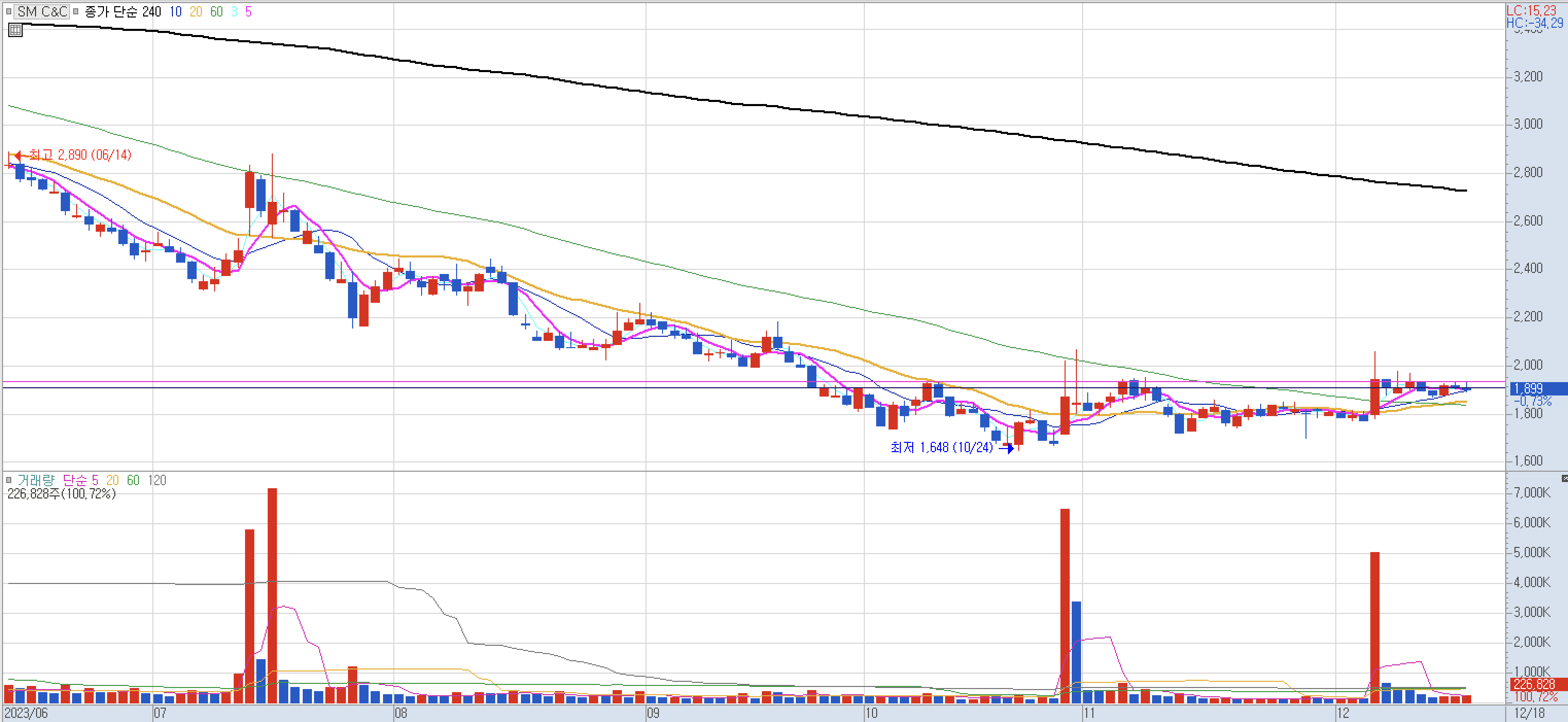Click the volume pane close icon
The image size is (1568, 722).
tap(1564, 478)
